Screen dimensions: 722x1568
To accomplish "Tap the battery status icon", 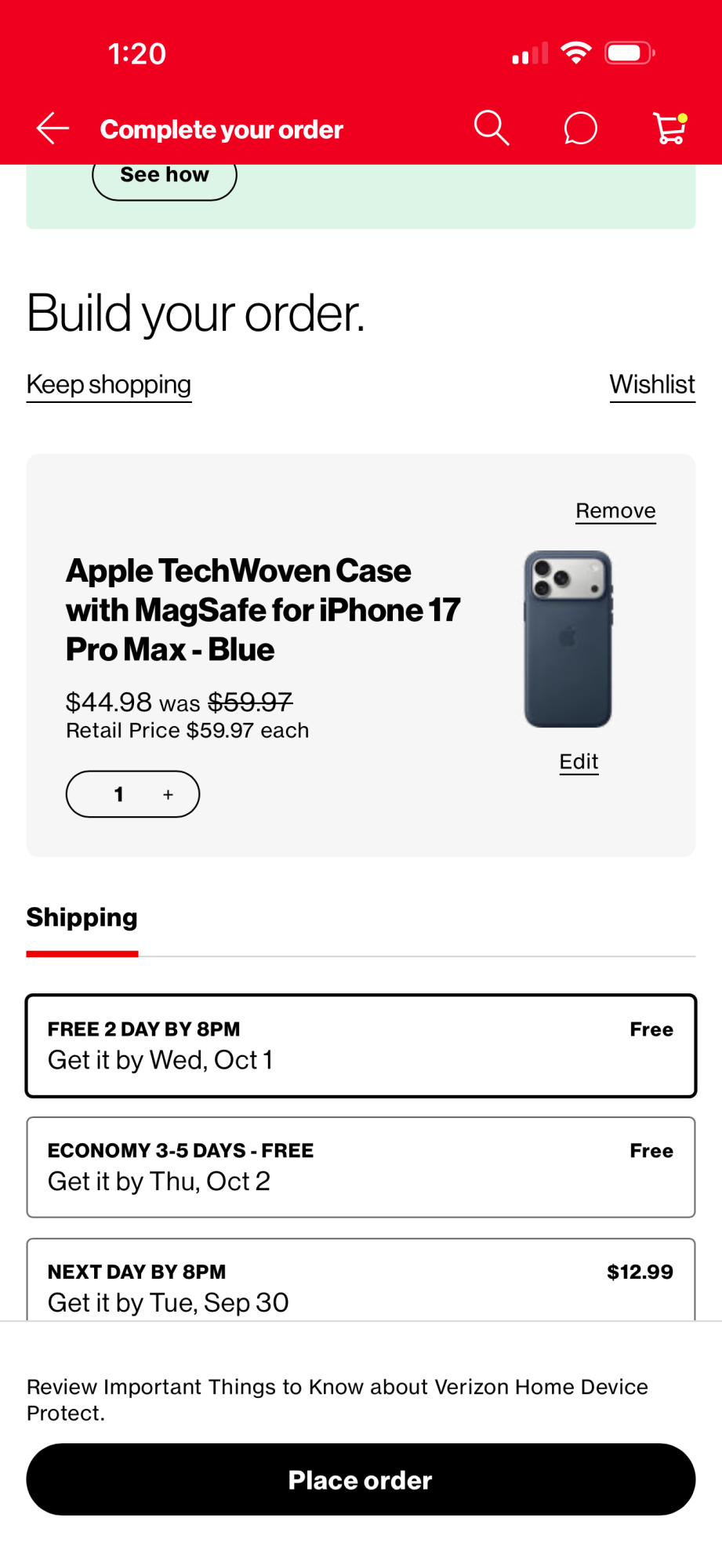I will (x=629, y=53).
